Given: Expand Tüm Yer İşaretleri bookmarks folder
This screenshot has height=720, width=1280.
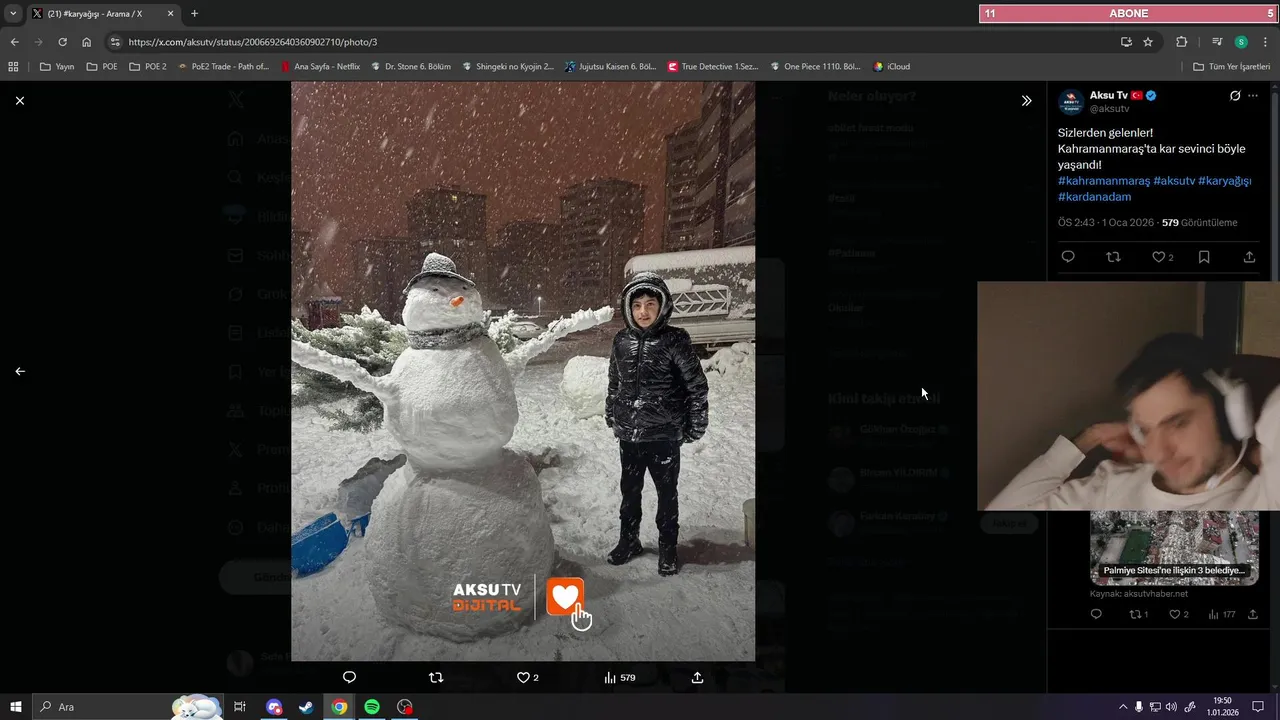Looking at the screenshot, I should click(1233, 67).
